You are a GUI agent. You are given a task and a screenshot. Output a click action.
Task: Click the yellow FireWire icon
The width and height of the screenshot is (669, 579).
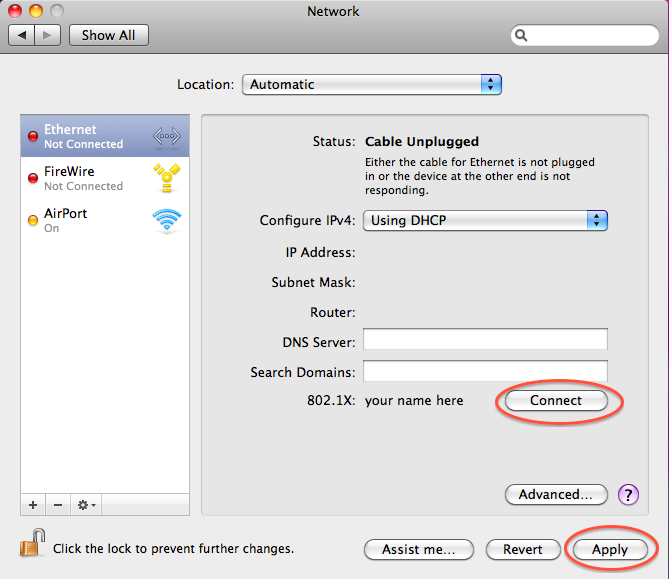[167, 177]
